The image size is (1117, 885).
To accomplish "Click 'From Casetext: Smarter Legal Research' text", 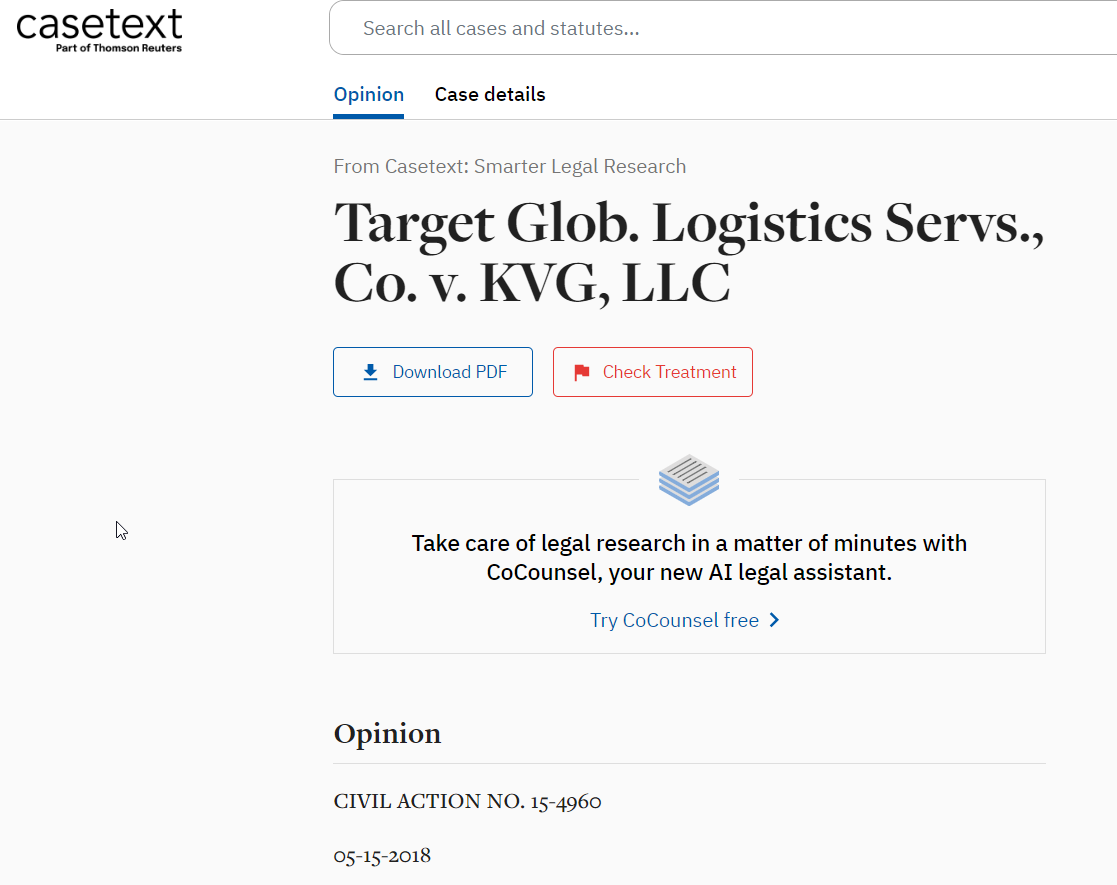I will click(x=510, y=166).
